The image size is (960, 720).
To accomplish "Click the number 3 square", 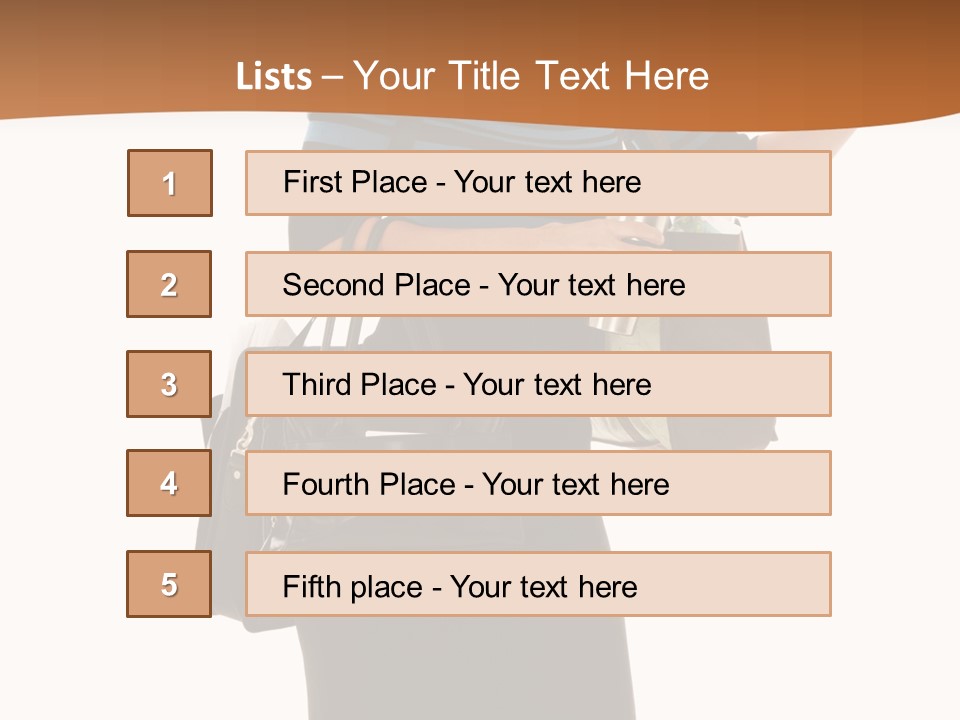I will tap(169, 384).
